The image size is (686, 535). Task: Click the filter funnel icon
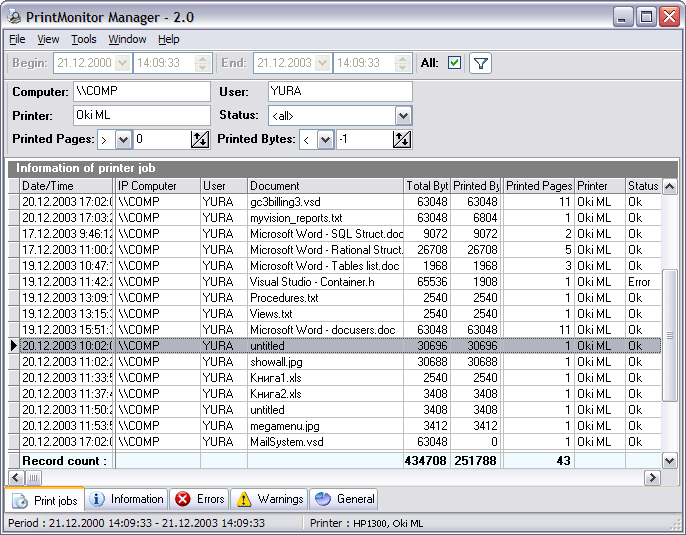(480, 63)
